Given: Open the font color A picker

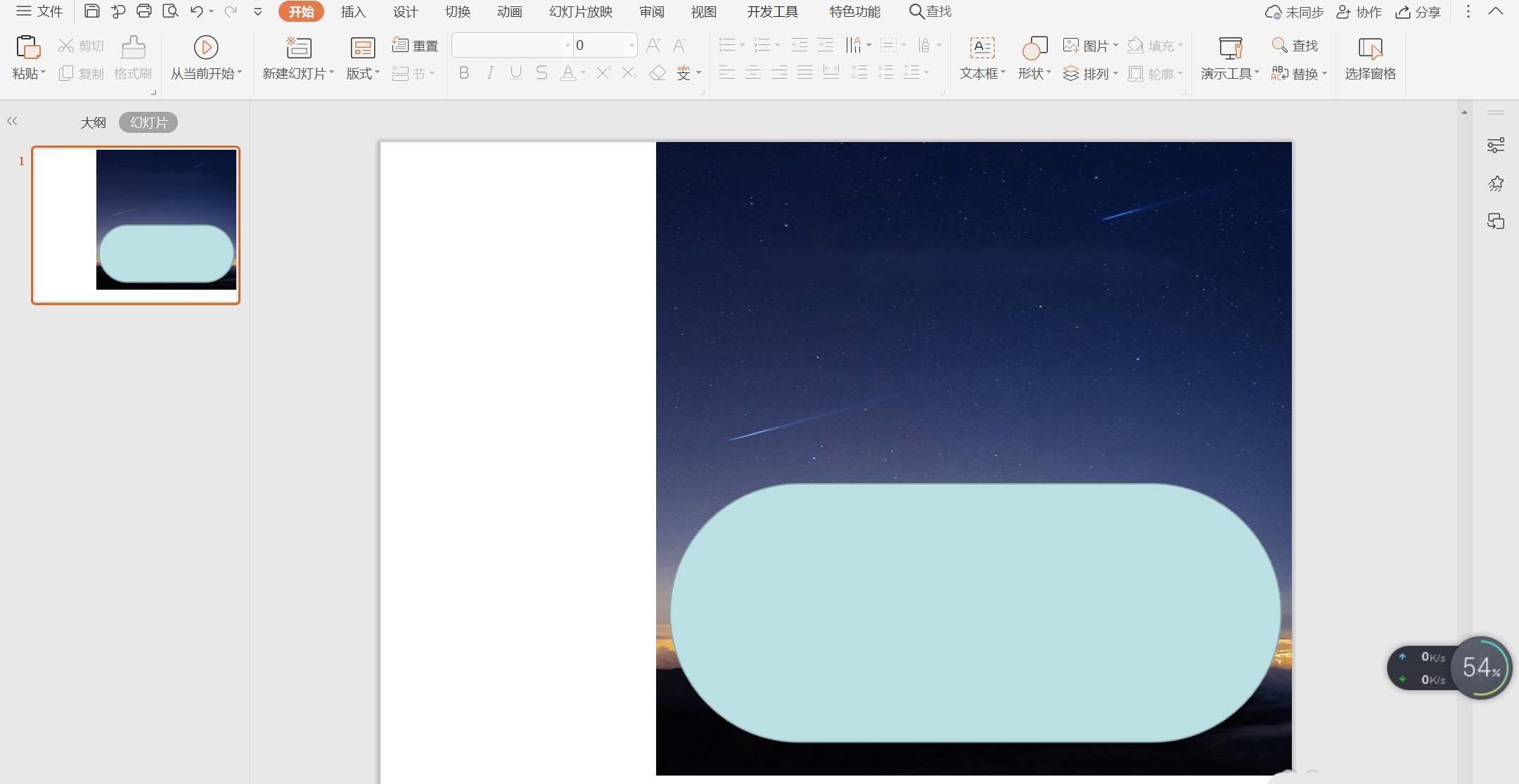Looking at the screenshot, I should pyautogui.click(x=567, y=72).
